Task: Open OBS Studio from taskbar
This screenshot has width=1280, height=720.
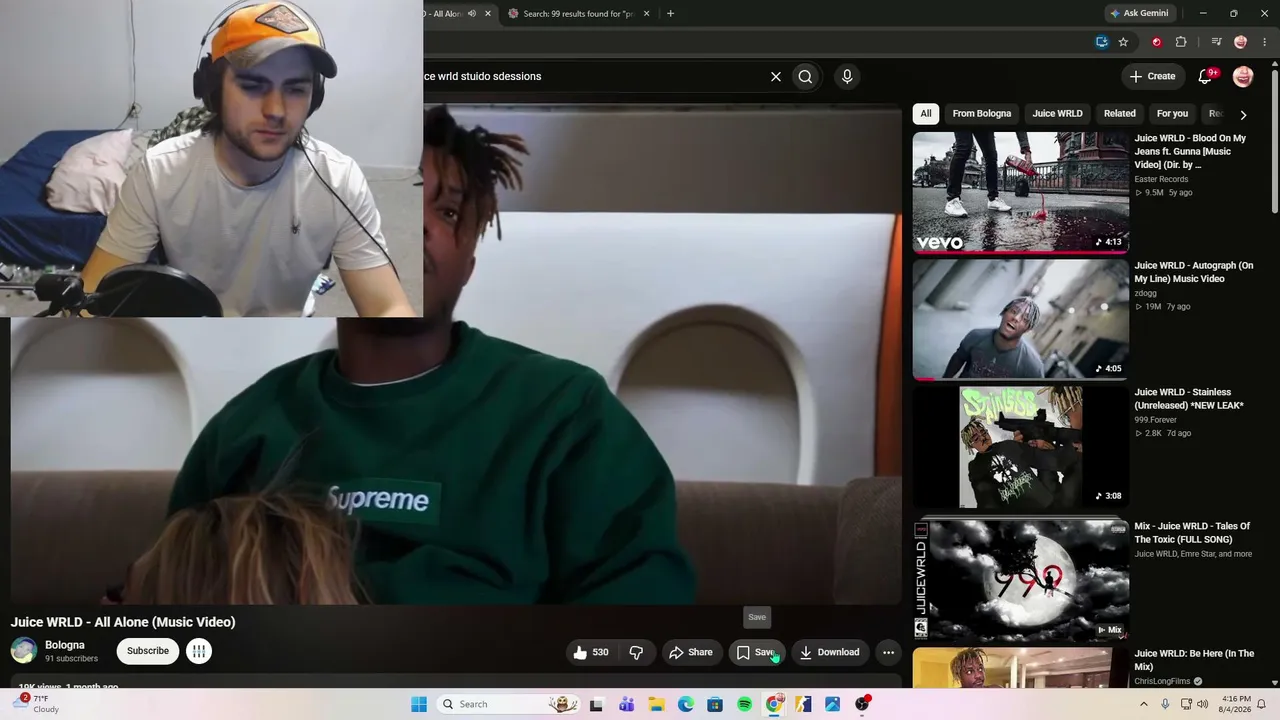Action: pos(862,704)
